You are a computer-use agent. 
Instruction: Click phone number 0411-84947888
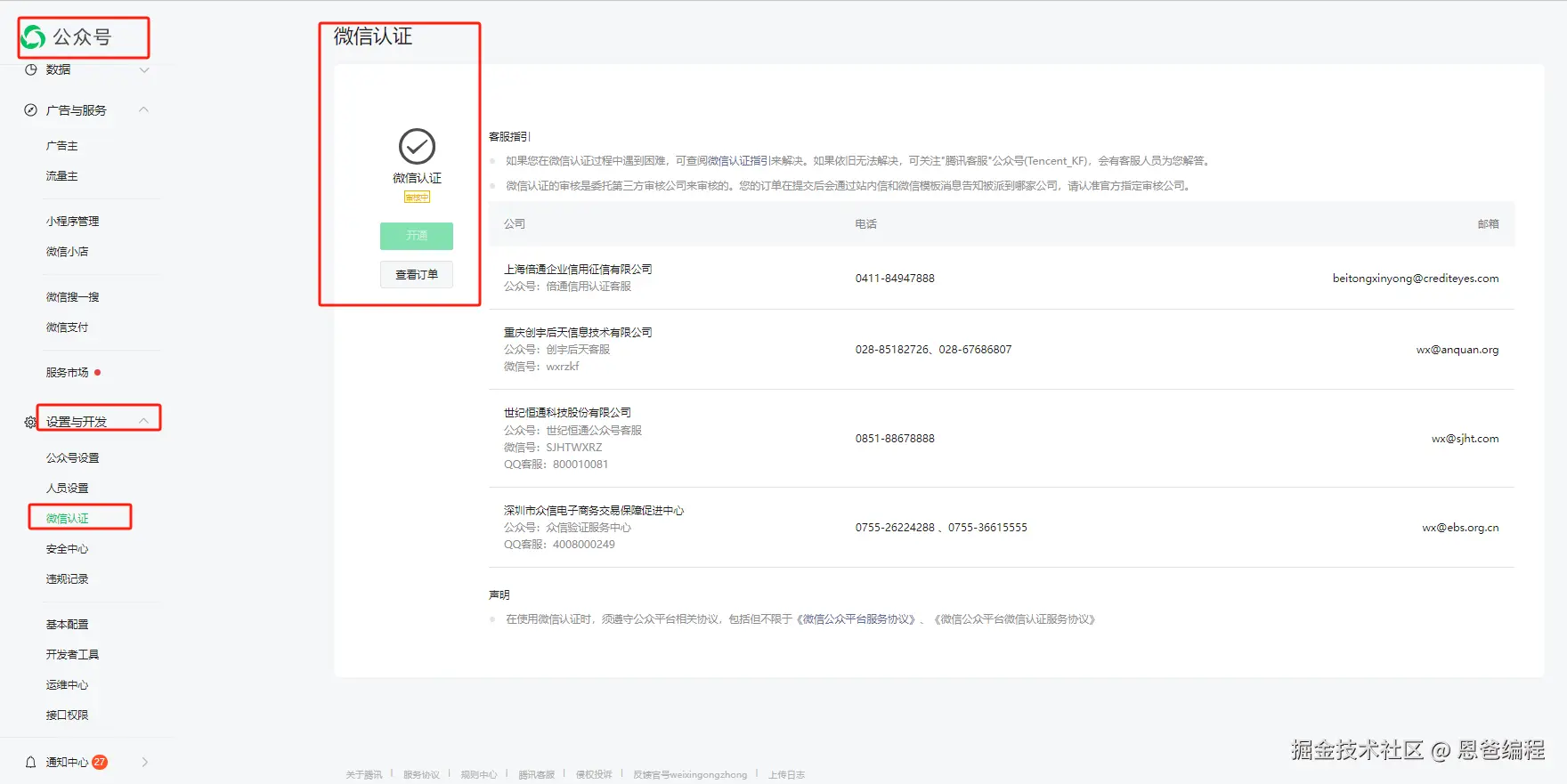point(895,279)
